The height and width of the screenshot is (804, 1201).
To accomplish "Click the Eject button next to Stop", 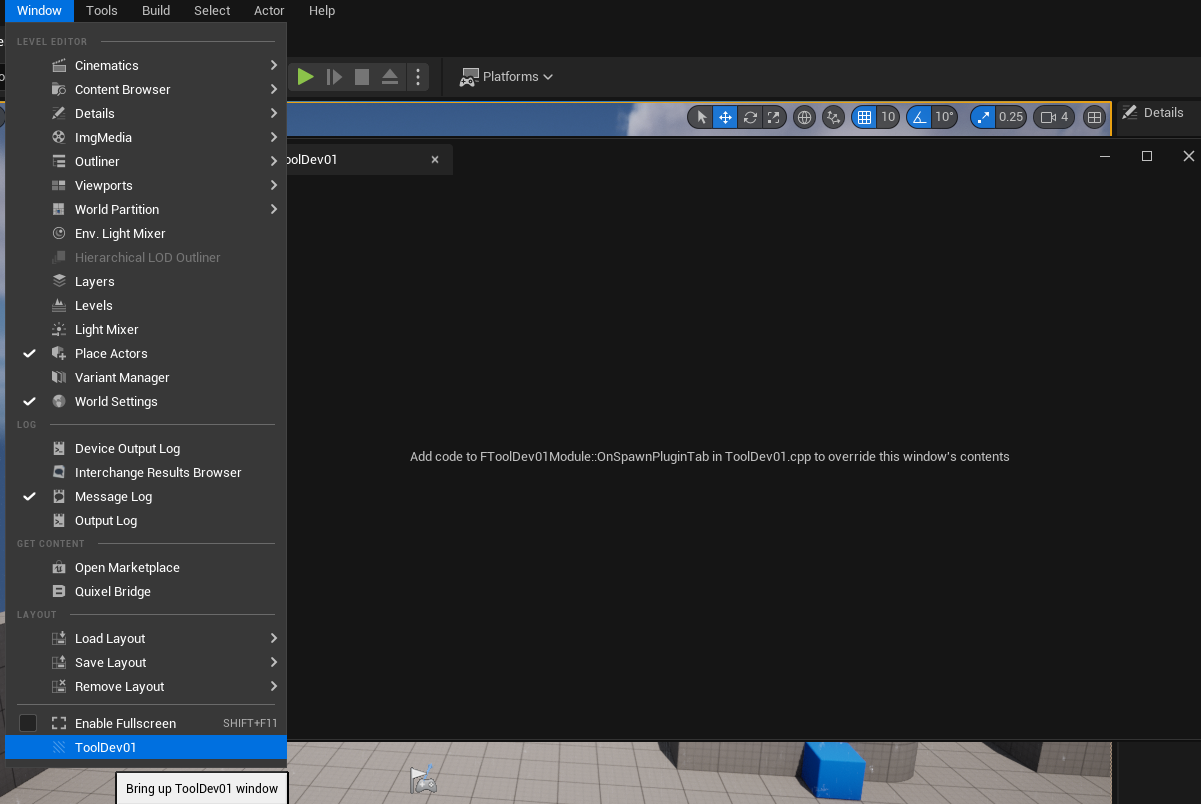I will [x=389, y=75].
